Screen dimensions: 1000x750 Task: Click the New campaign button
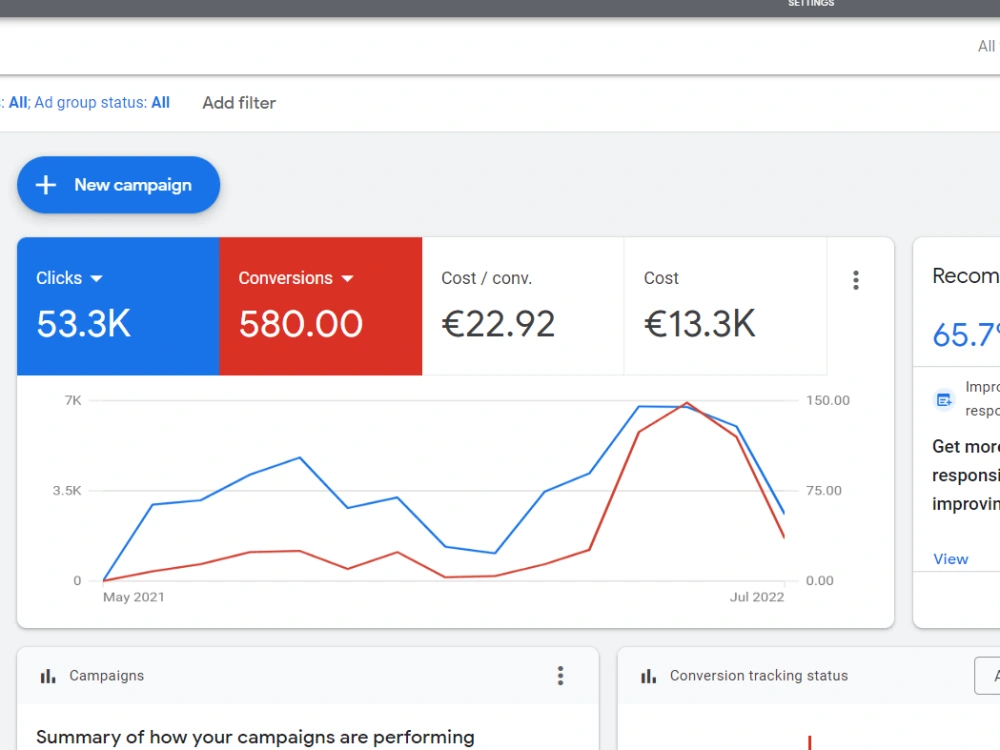tap(119, 185)
